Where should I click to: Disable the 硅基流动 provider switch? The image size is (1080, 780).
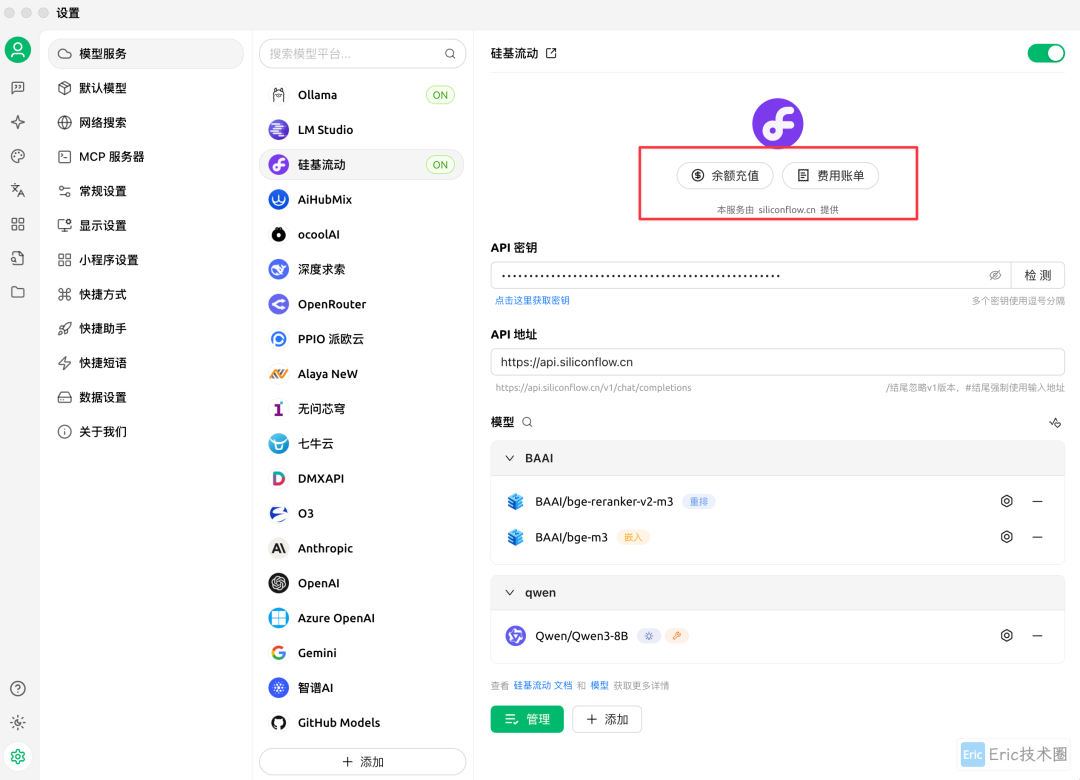1046,53
